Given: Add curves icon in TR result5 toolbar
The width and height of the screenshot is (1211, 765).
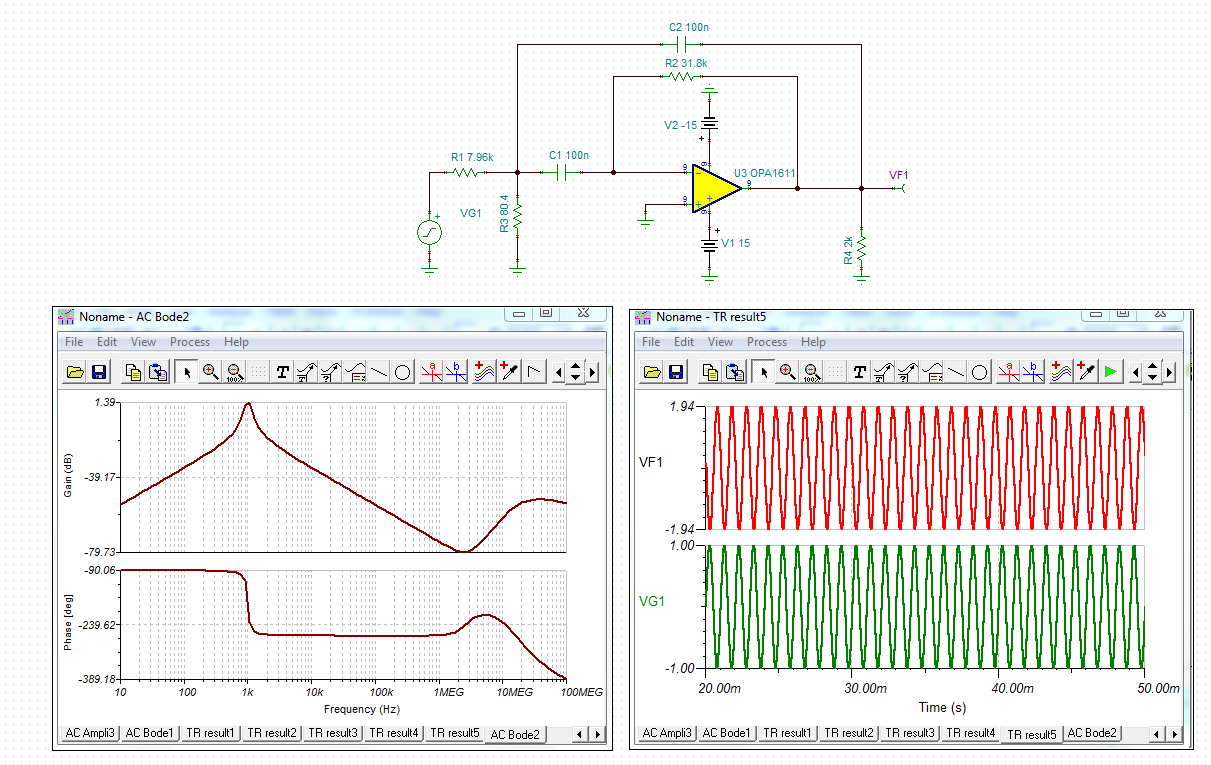Looking at the screenshot, I should pyautogui.click(x=1062, y=372).
